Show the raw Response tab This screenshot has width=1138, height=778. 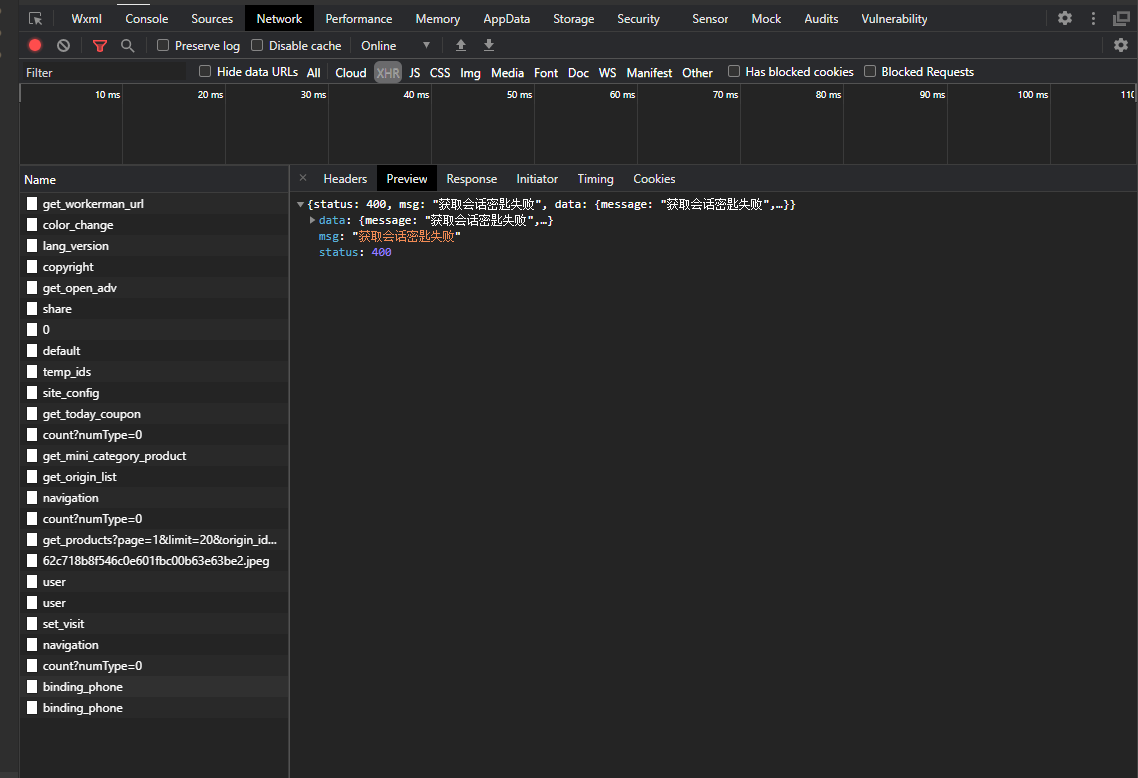(472, 179)
